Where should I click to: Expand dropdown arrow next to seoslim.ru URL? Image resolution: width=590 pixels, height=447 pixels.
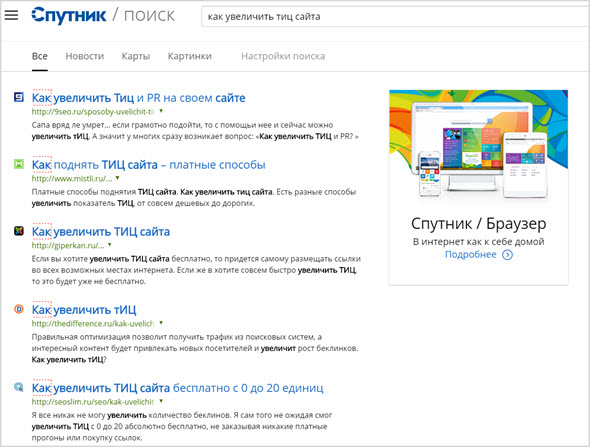tap(161, 401)
